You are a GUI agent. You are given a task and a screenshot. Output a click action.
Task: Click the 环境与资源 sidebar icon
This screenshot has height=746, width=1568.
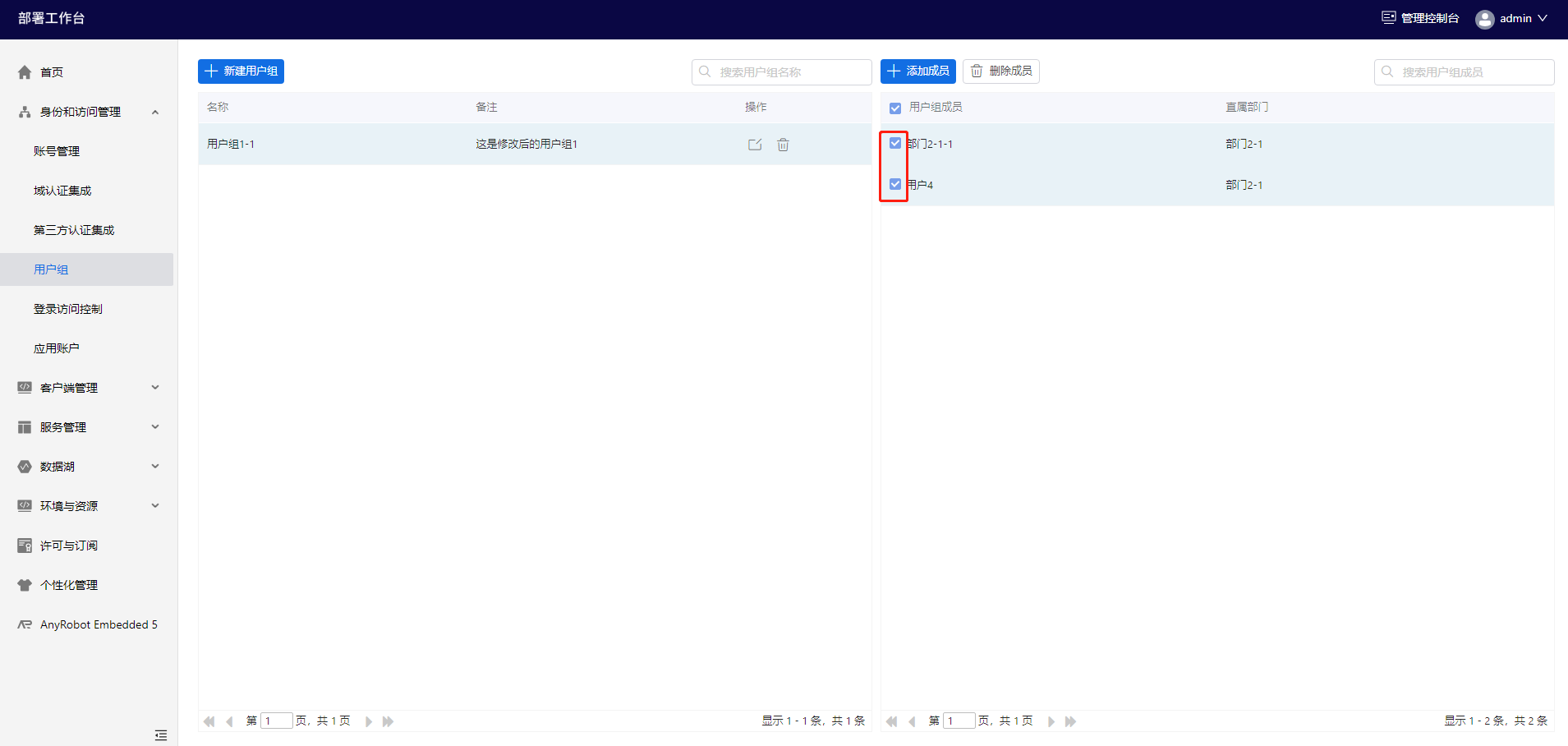(x=25, y=506)
